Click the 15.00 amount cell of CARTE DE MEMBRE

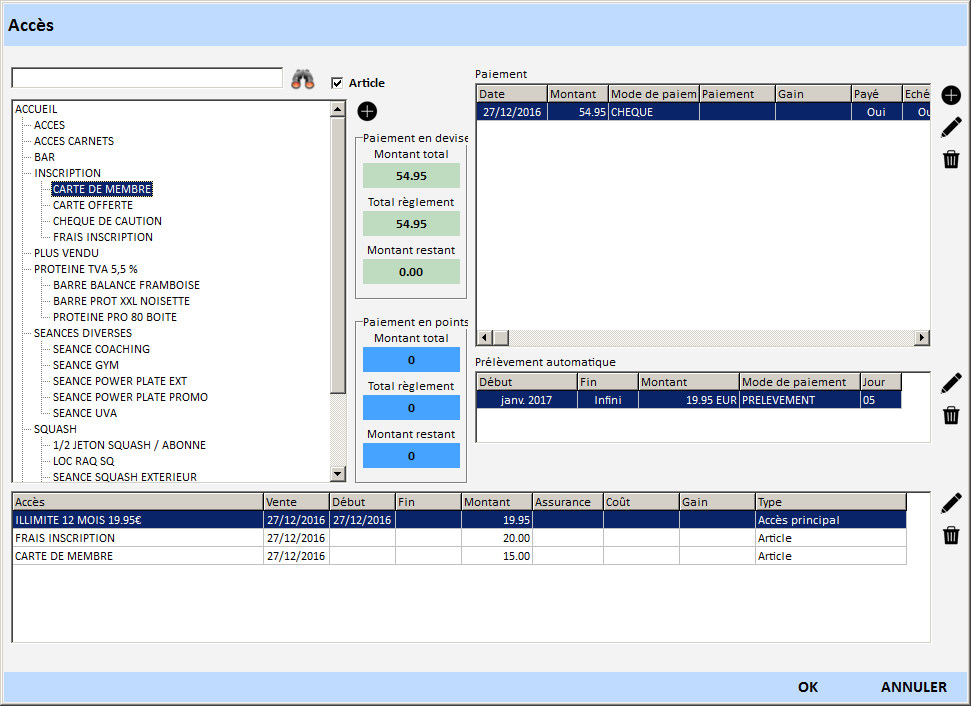pos(497,556)
